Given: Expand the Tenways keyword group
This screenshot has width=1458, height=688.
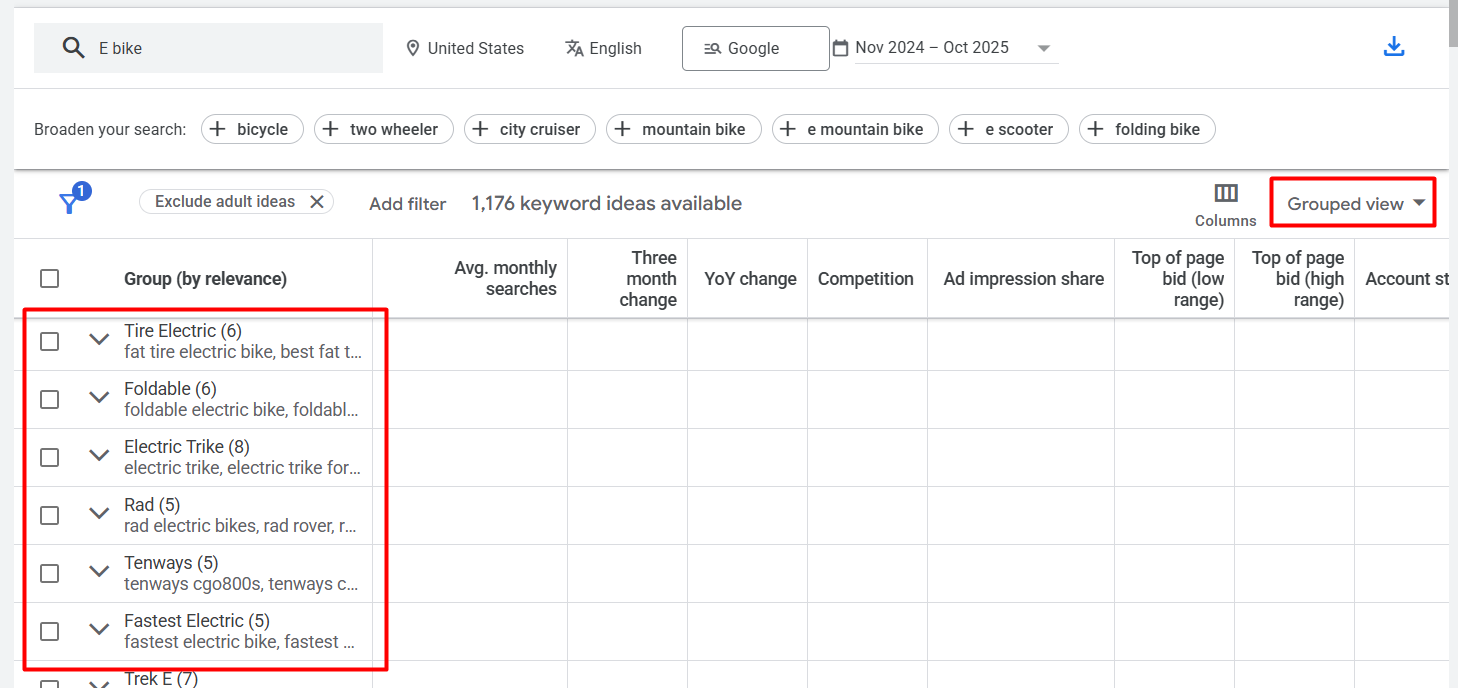Looking at the screenshot, I should (x=99, y=572).
